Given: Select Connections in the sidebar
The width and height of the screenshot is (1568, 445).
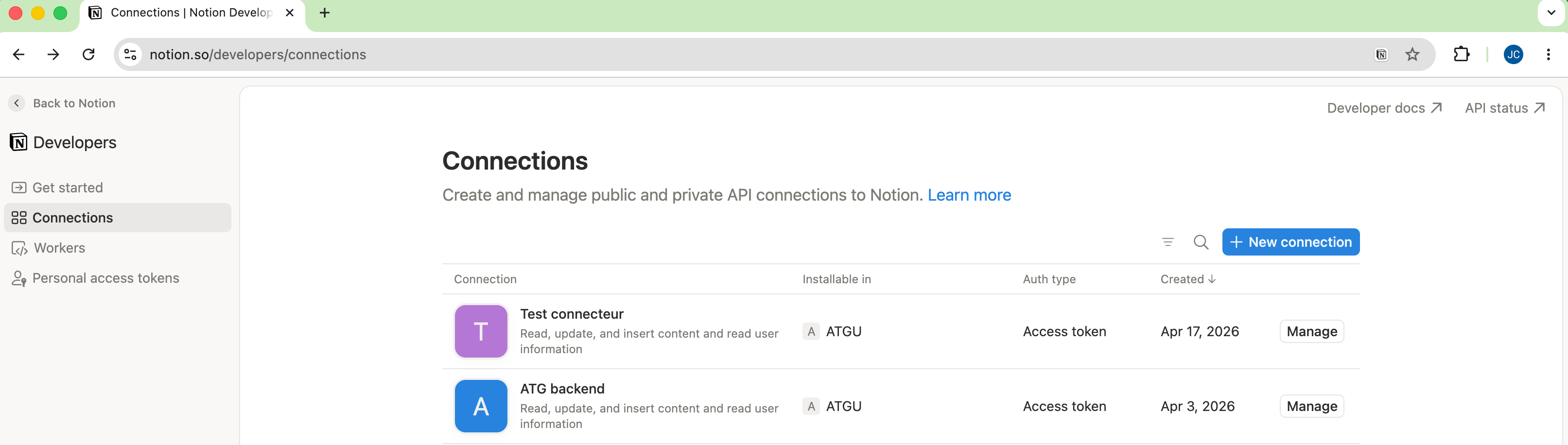Looking at the screenshot, I should pos(118,218).
